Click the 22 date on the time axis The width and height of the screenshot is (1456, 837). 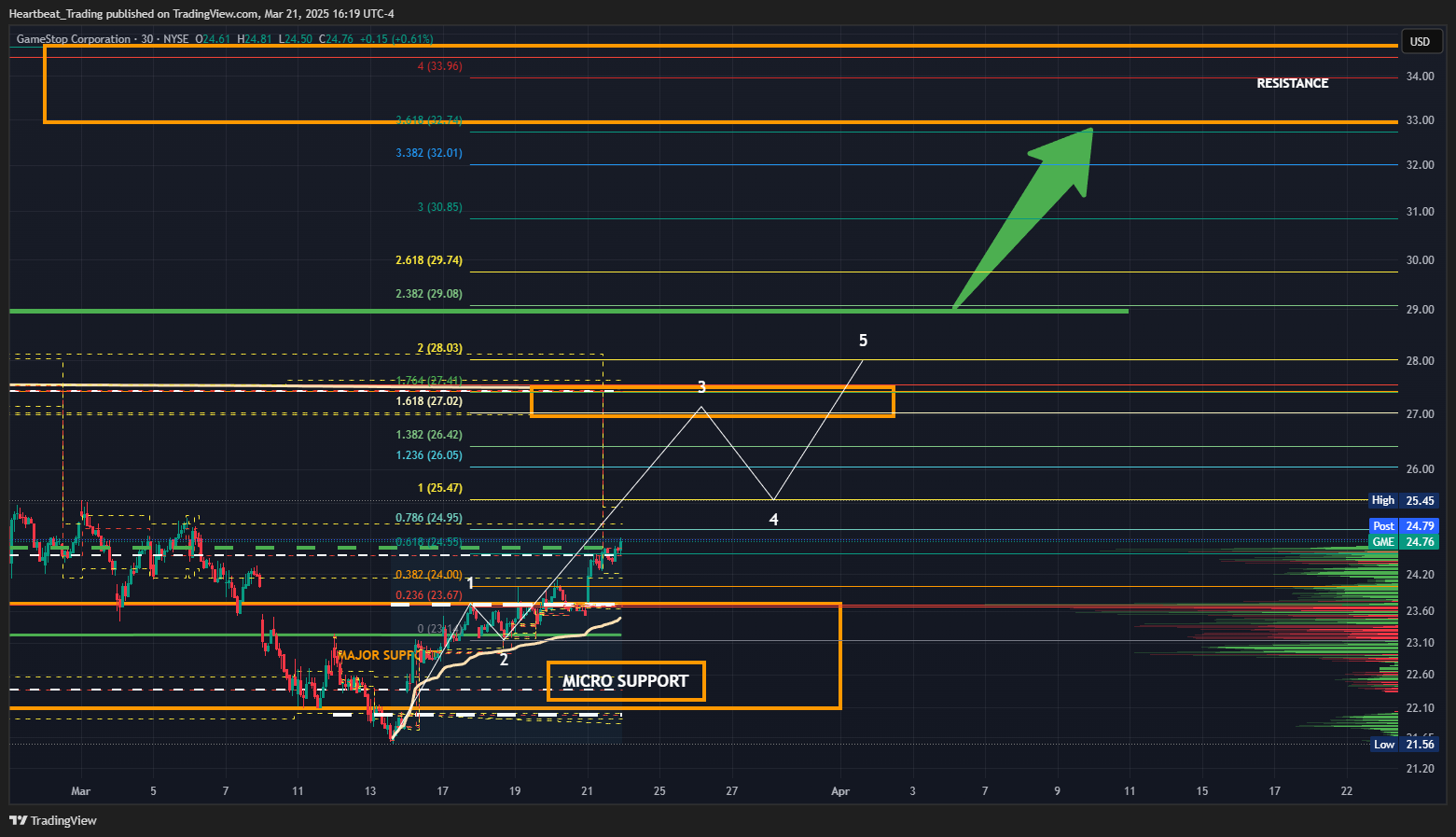pos(1347,791)
